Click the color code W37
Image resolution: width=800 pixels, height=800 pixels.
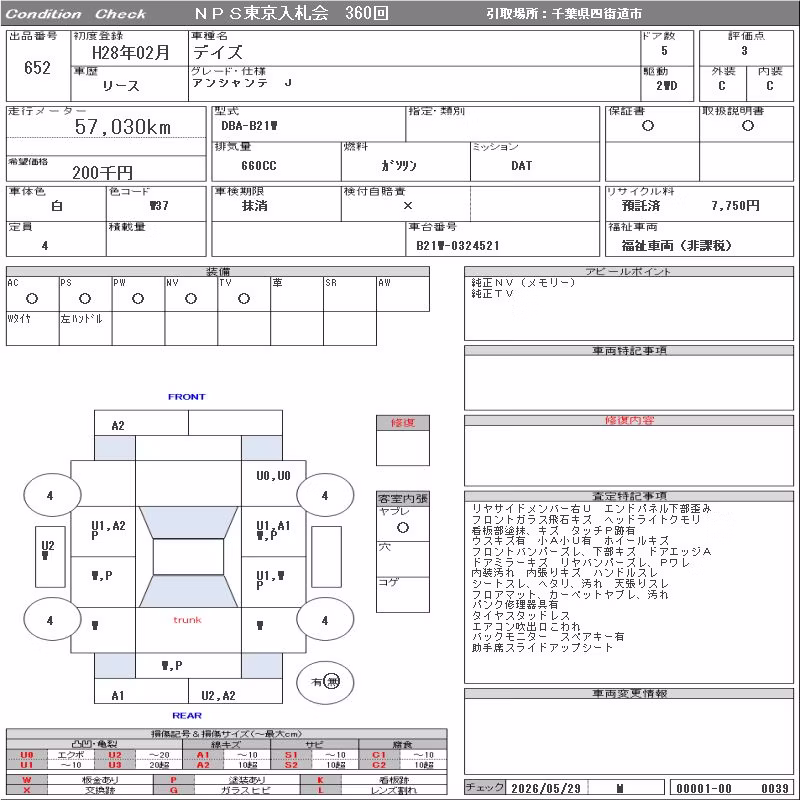(159, 206)
